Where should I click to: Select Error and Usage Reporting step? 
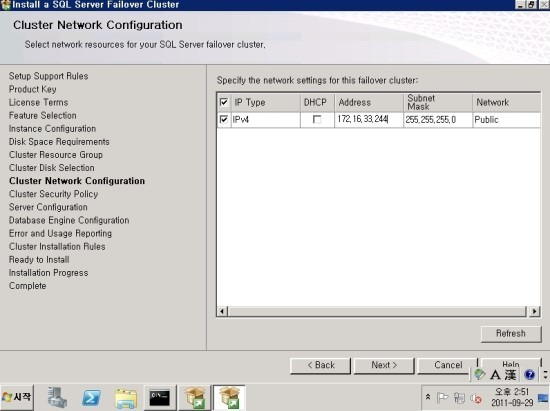pos(60,233)
